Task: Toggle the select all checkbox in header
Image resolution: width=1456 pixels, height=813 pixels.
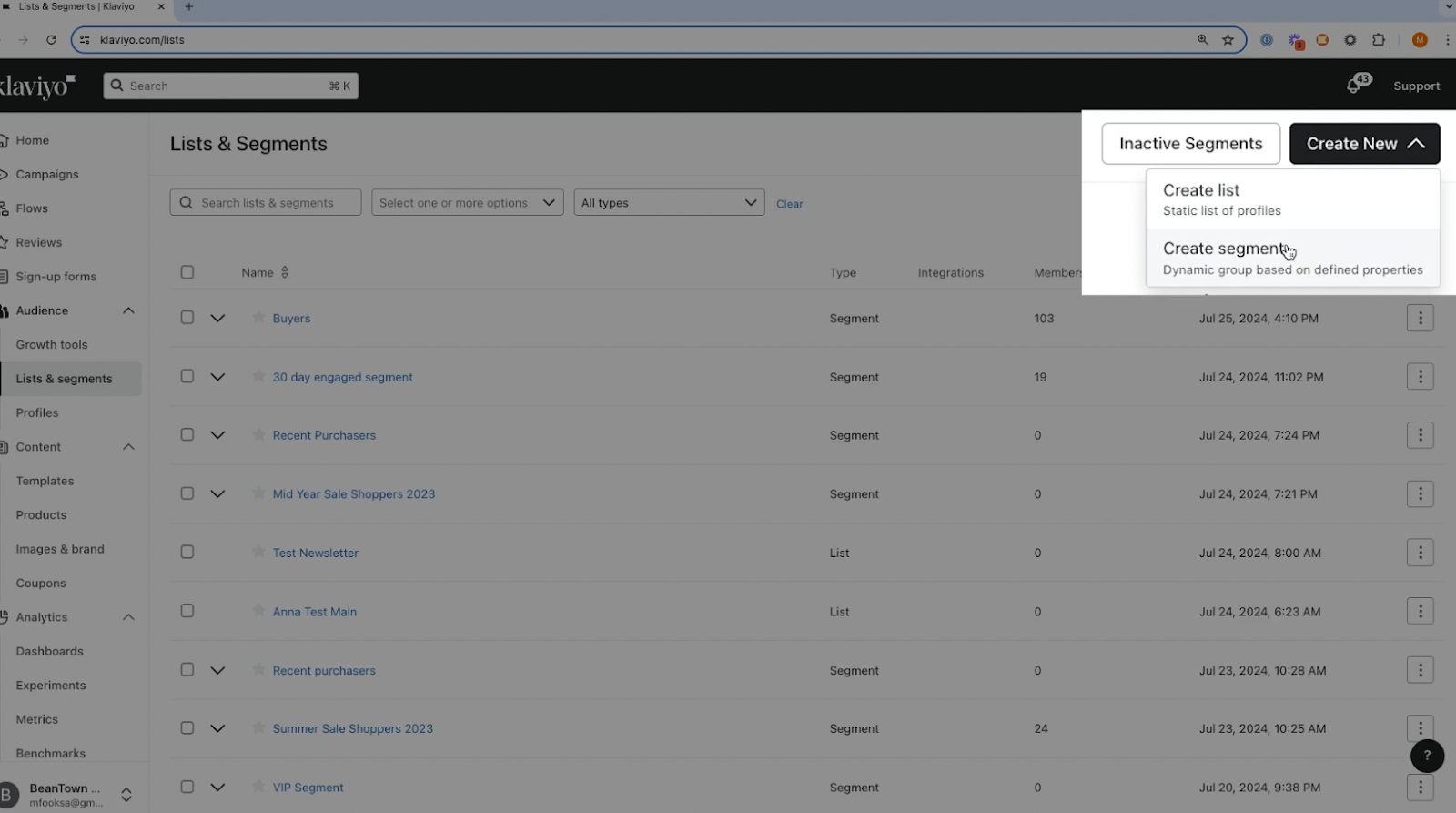Action: tap(187, 272)
